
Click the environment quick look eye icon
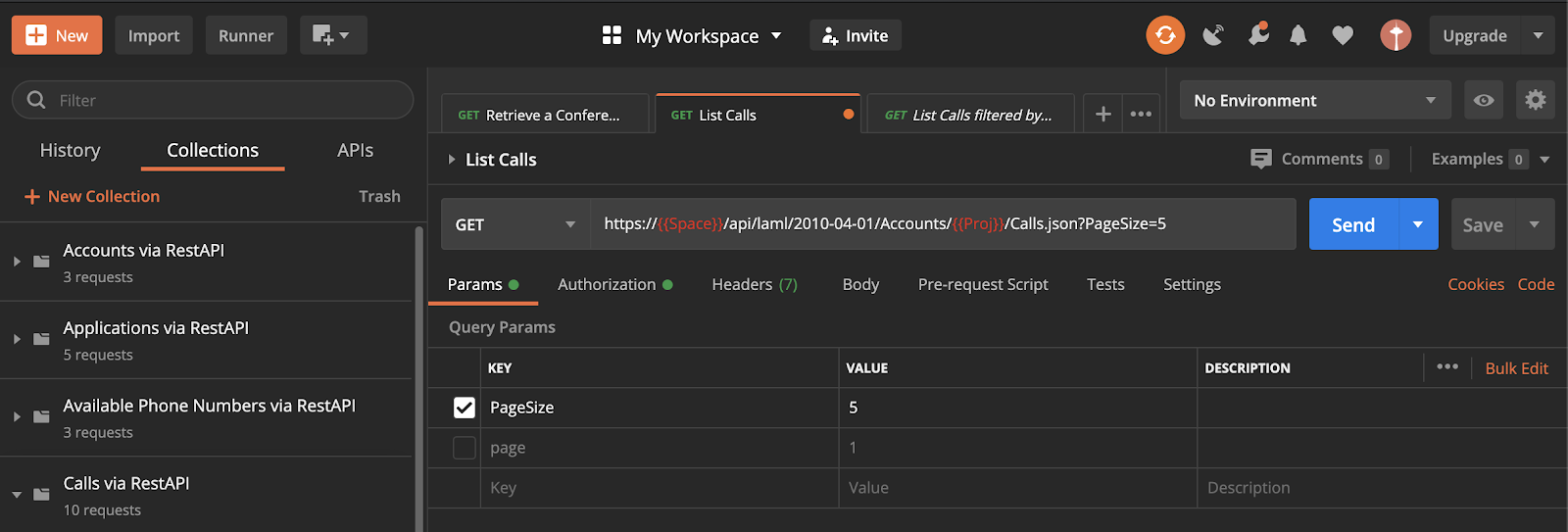coord(1484,100)
